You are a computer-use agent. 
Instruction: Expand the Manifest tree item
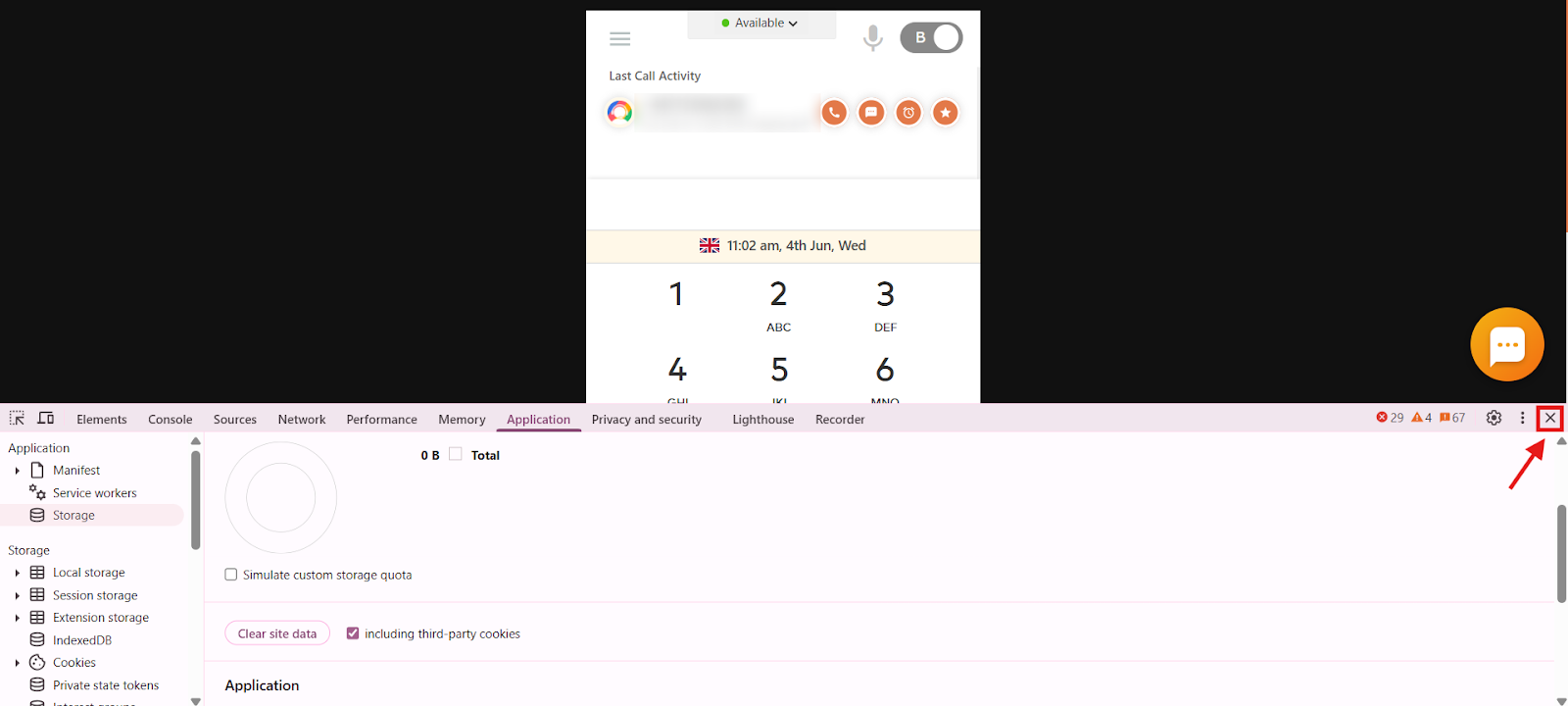pyautogui.click(x=18, y=471)
